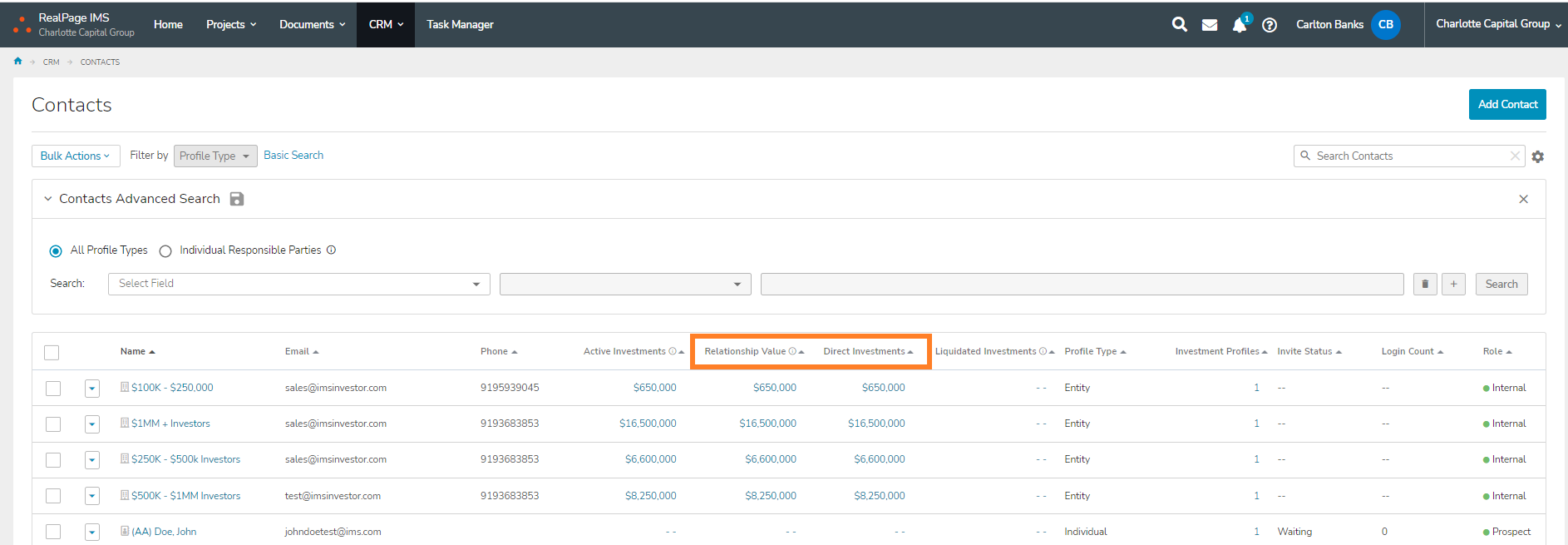Image resolution: width=1568 pixels, height=545 pixels.
Task: Open the messages envelope icon
Action: tap(1210, 25)
